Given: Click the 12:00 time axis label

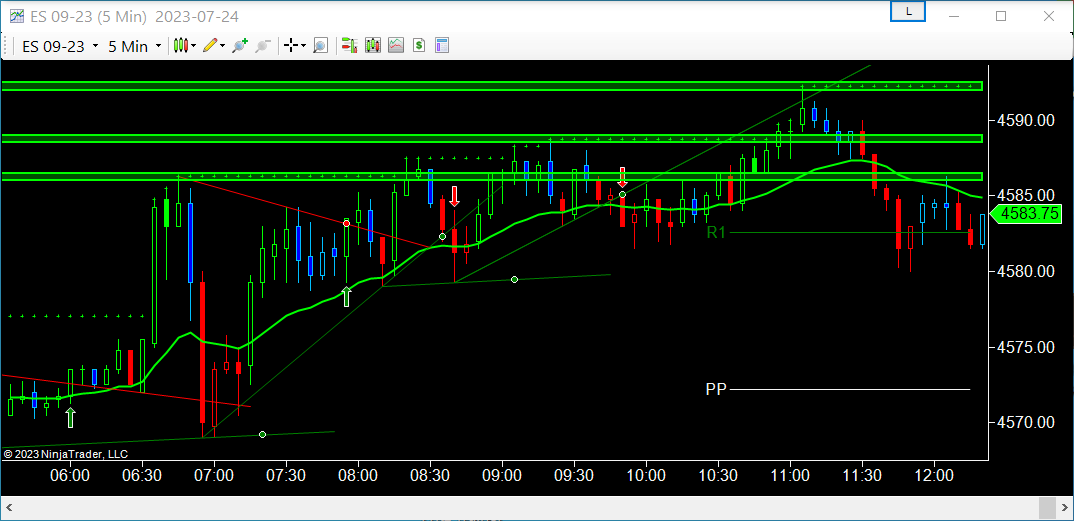Looking at the screenshot, I should [934, 475].
